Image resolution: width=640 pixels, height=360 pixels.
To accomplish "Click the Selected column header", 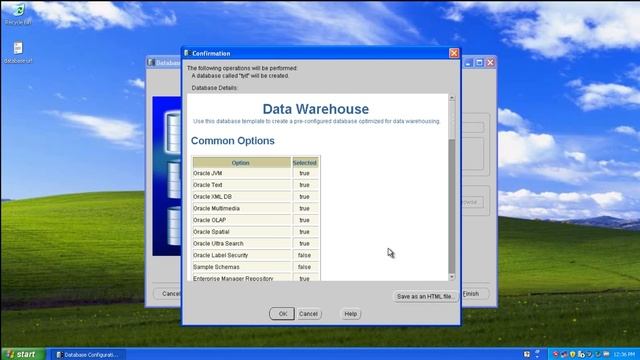I will coord(304,163).
